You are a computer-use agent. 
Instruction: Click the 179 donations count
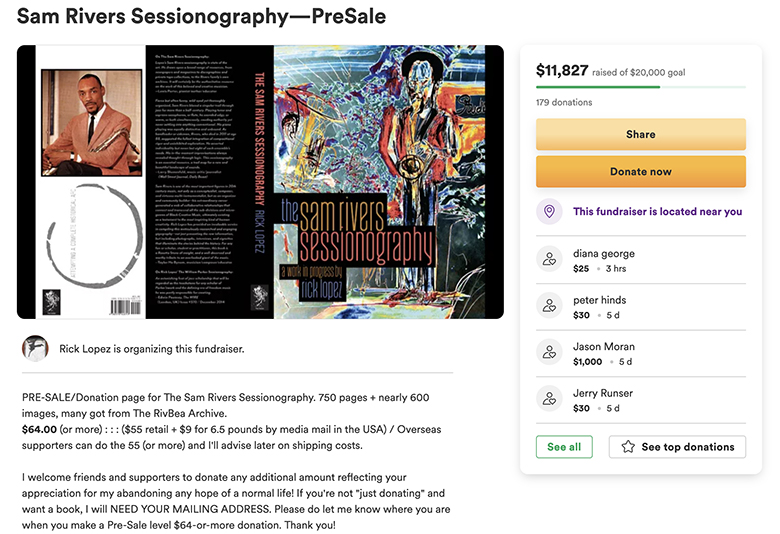564,102
